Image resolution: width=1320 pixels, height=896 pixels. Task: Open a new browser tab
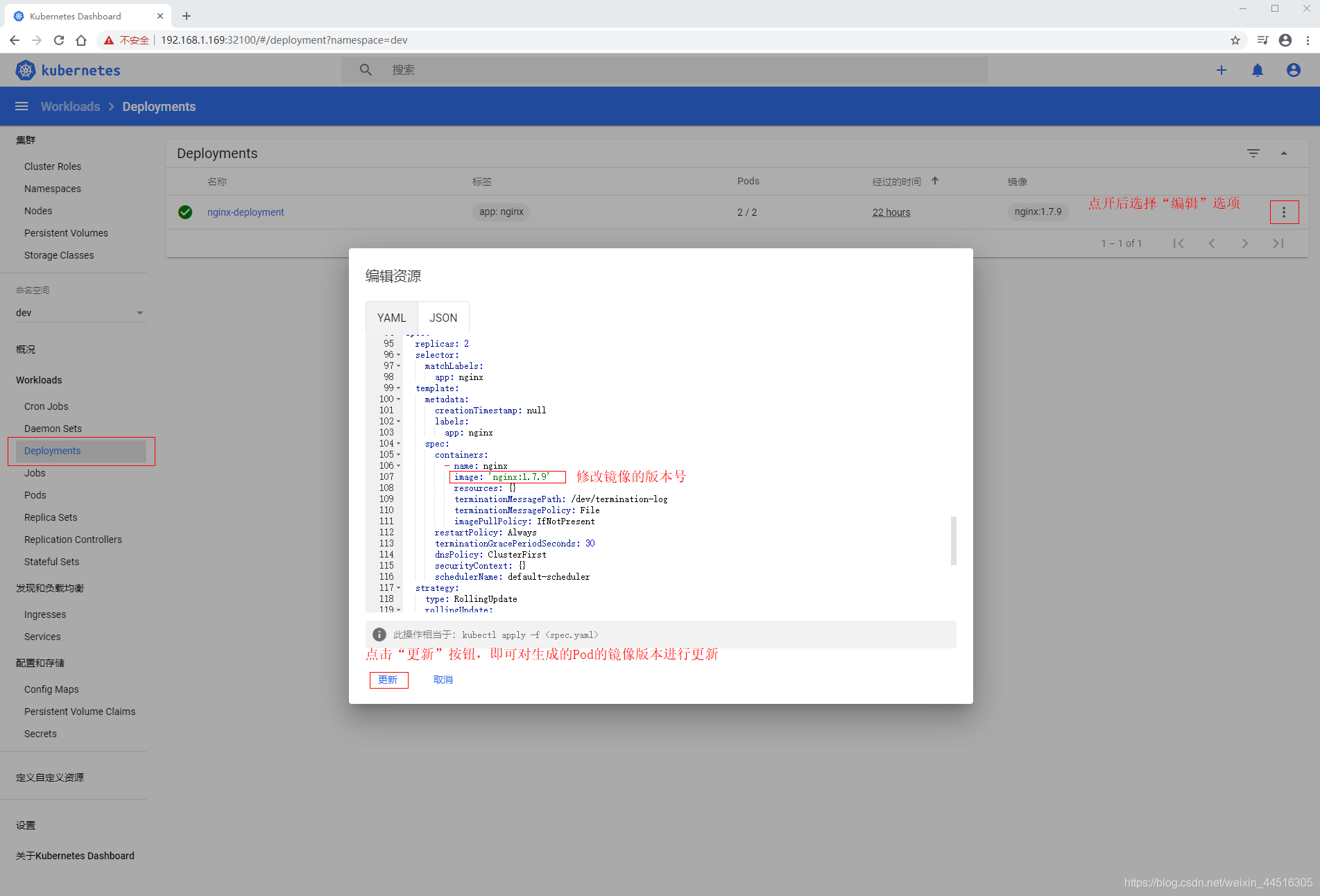[186, 16]
